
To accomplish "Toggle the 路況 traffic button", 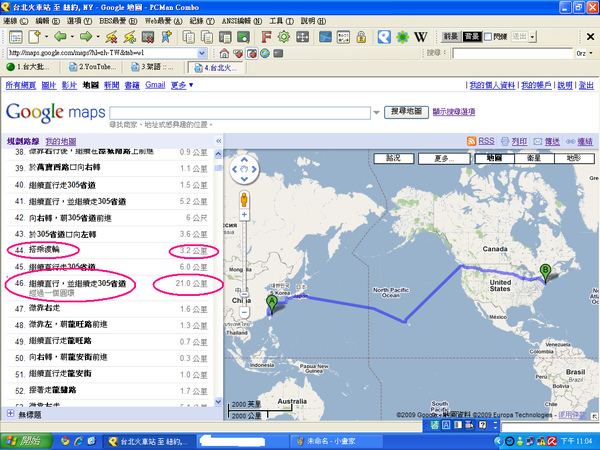I will pyautogui.click(x=394, y=158).
